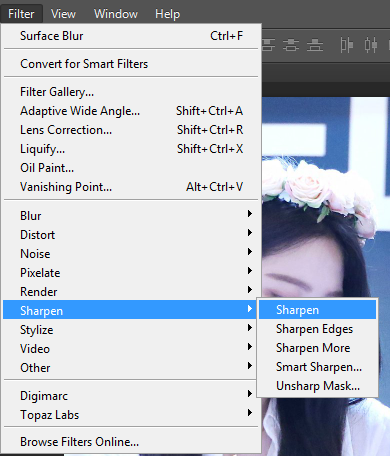
Task: Open the View menu
Action: tap(63, 14)
